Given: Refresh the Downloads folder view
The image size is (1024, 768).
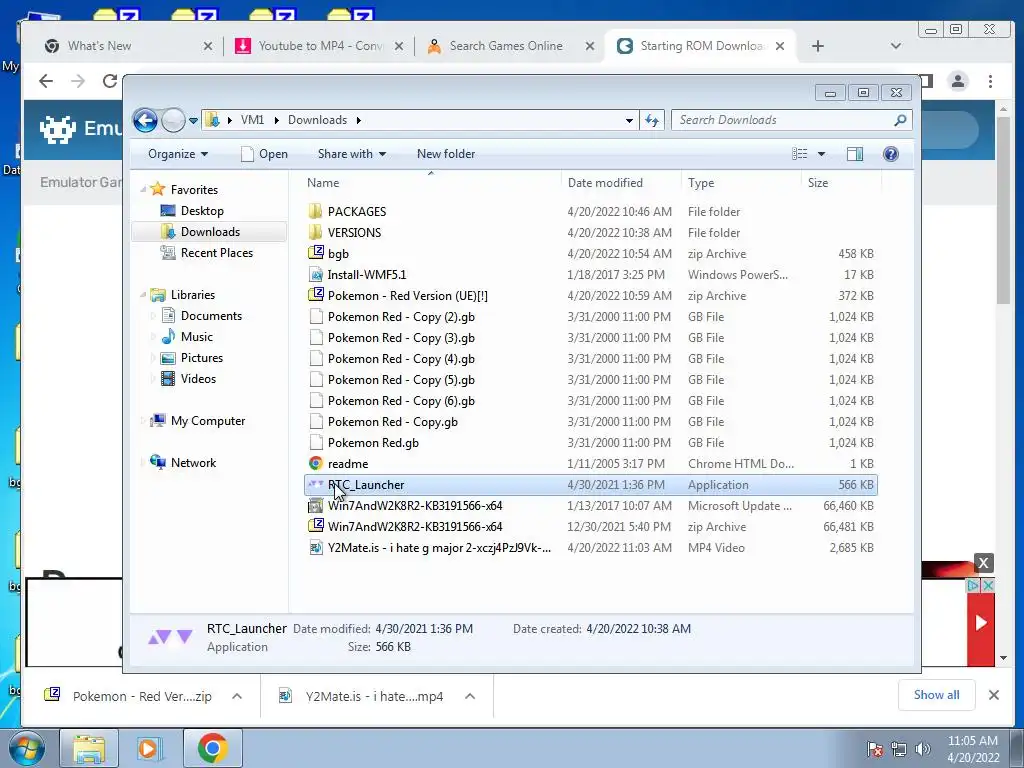Looking at the screenshot, I should [x=652, y=120].
